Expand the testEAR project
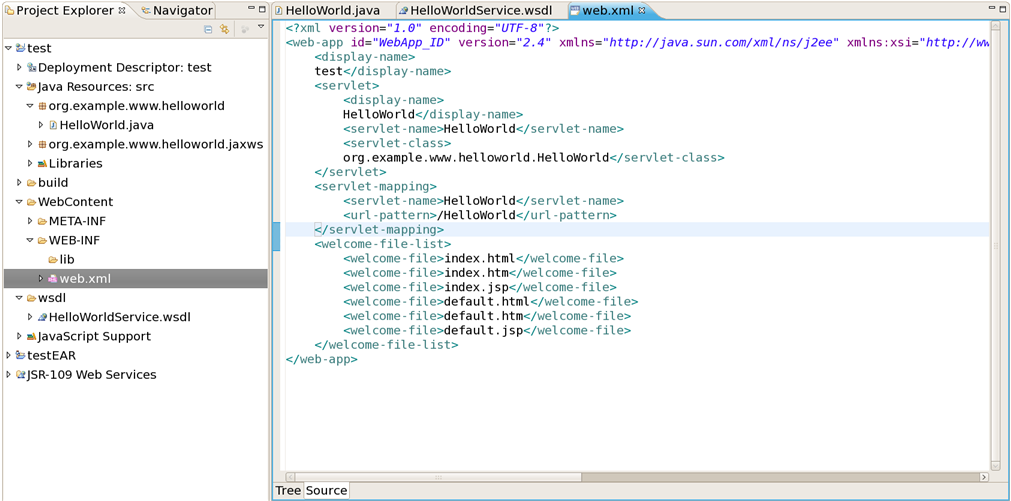Viewport: 1011px width, 501px height. tap(8, 355)
